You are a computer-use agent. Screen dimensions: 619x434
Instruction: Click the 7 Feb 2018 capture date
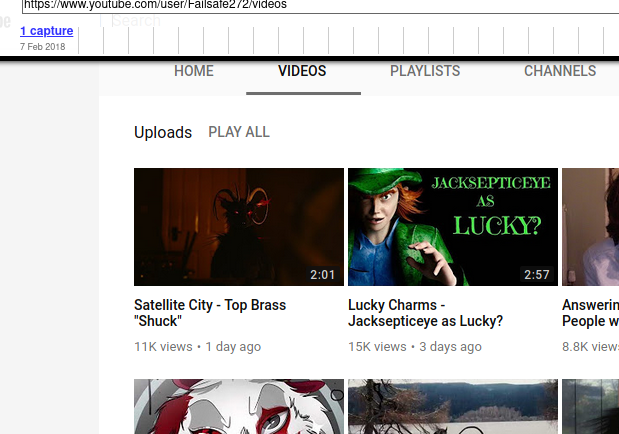[x=43, y=47]
